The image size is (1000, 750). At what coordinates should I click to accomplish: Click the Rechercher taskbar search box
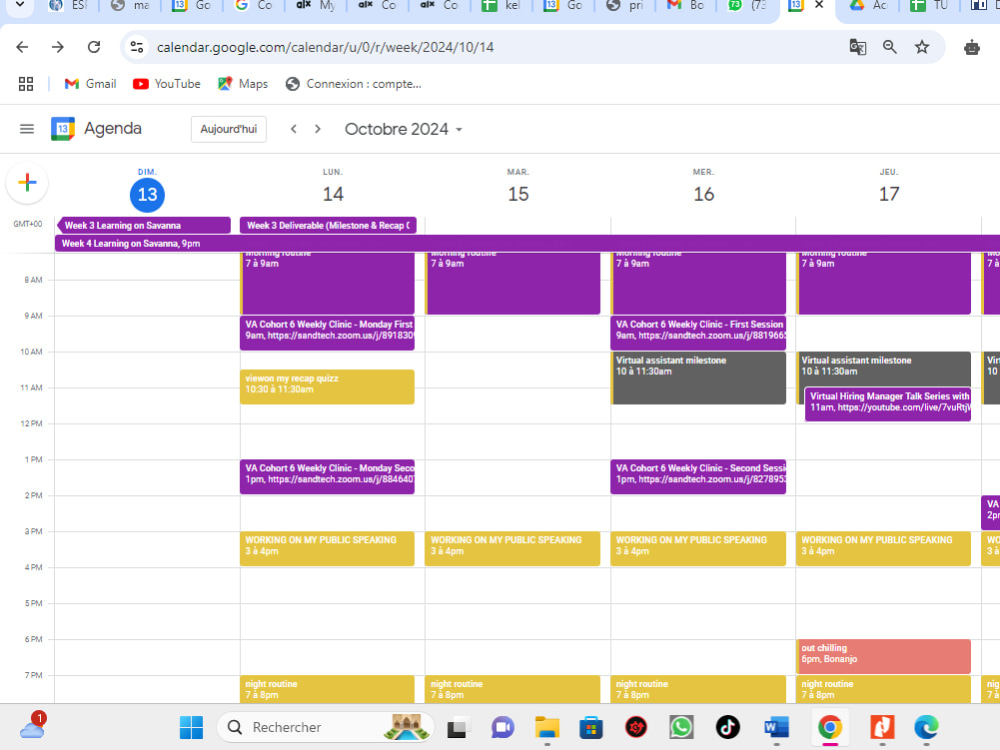pos(325,727)
